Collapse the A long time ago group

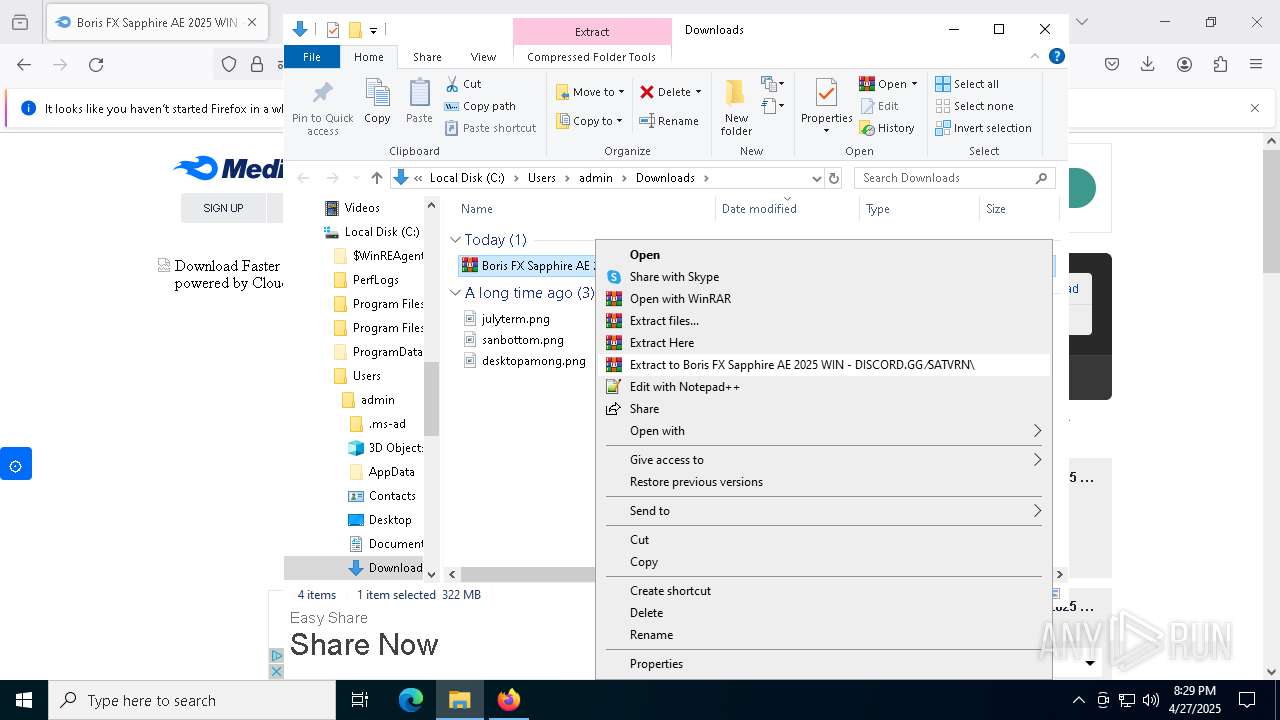[455, 293]
